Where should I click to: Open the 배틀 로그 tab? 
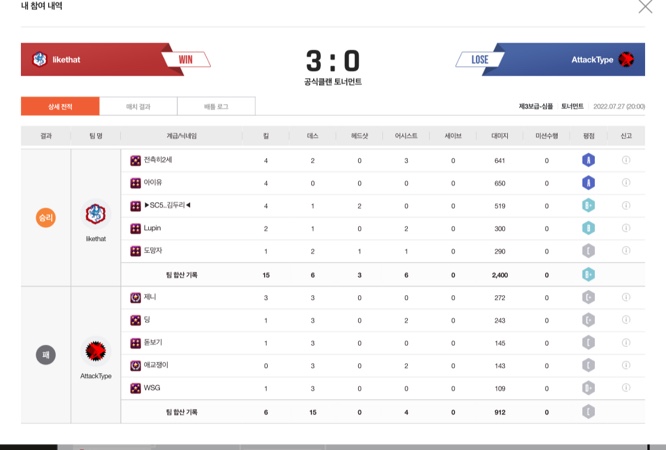click(216, 106)
